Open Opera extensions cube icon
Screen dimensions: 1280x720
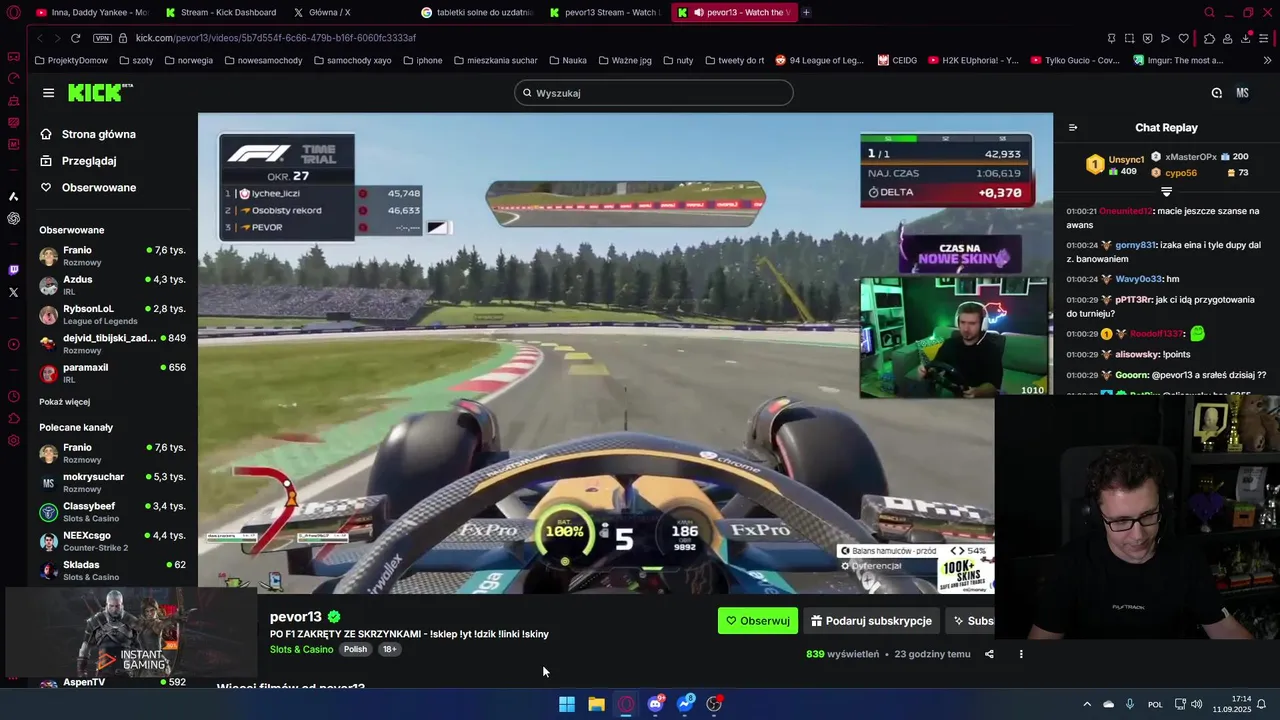pyautogui.click(x=1209, y=38)
